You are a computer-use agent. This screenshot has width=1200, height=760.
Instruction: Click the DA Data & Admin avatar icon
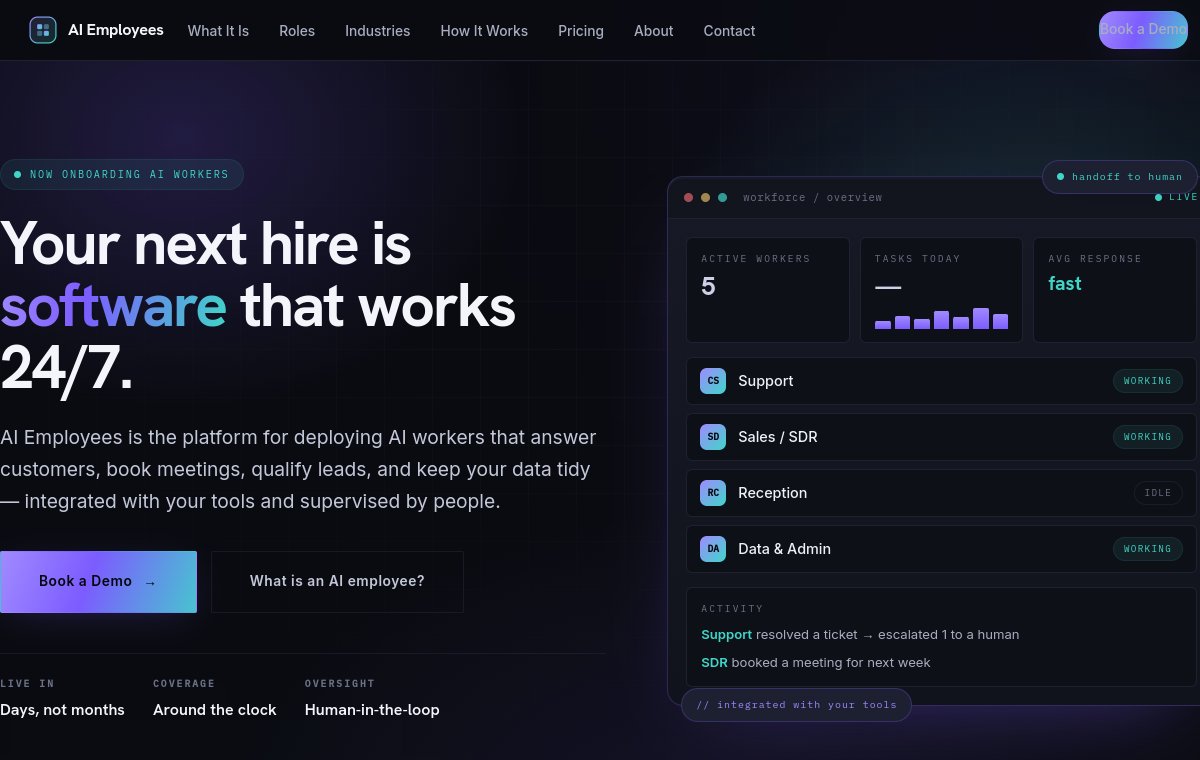(713, 549)
